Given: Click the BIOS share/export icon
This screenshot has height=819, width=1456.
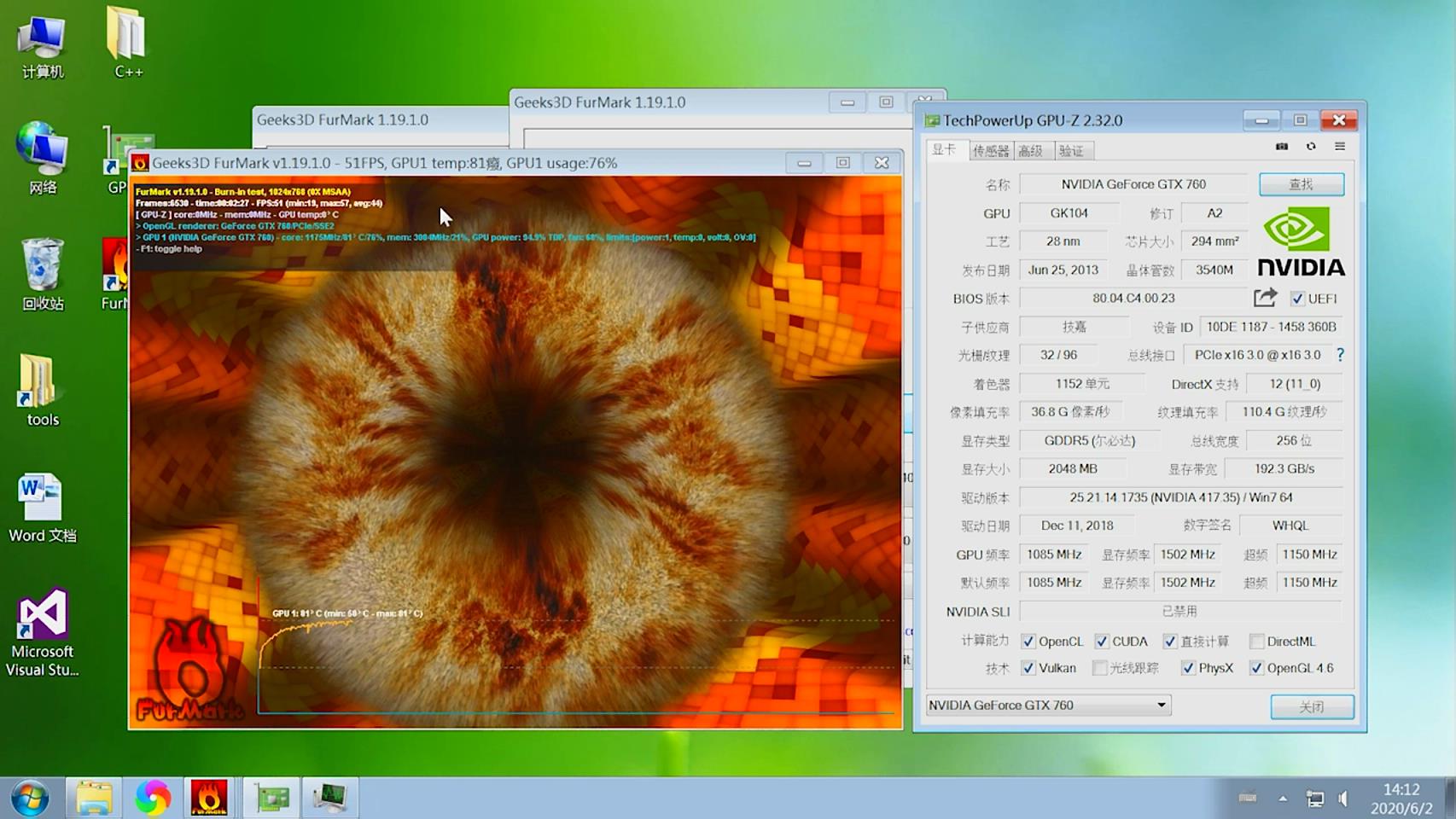Looking at the screenshot, I should (1265, 298).
